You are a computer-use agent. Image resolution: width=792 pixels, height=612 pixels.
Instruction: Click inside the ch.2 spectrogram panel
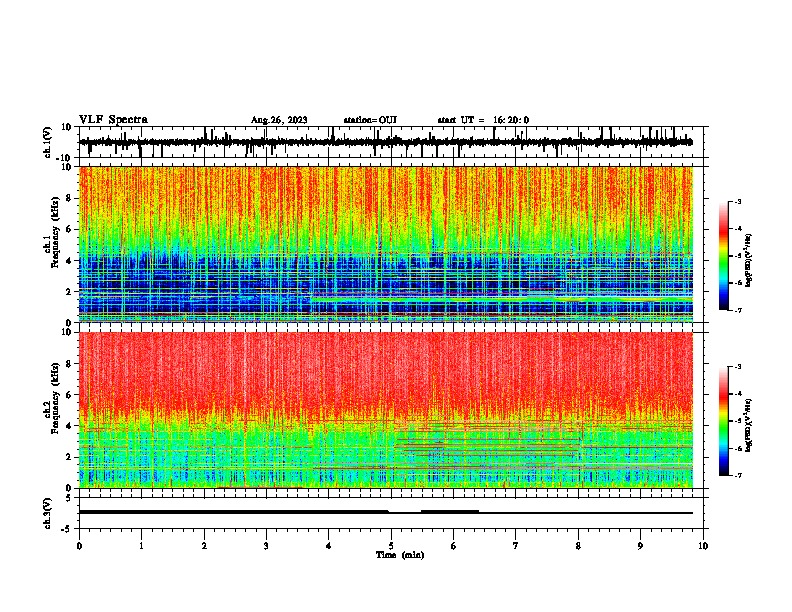pyautogui.click(x=385, y=410)
